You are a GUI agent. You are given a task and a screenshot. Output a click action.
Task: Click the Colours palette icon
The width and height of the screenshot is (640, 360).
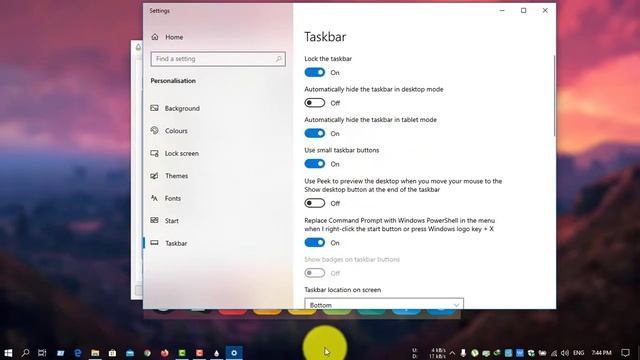(x=154, y=131)
